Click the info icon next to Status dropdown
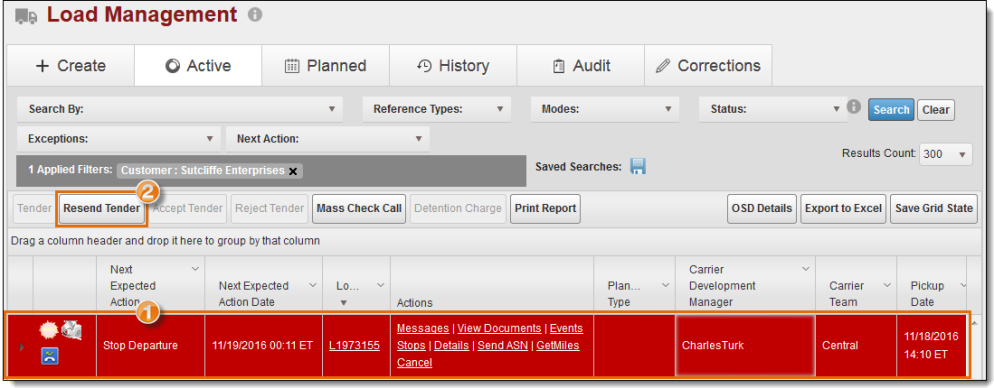The width and height of the screenshot is (994, 388). click(x=854, y=107)
